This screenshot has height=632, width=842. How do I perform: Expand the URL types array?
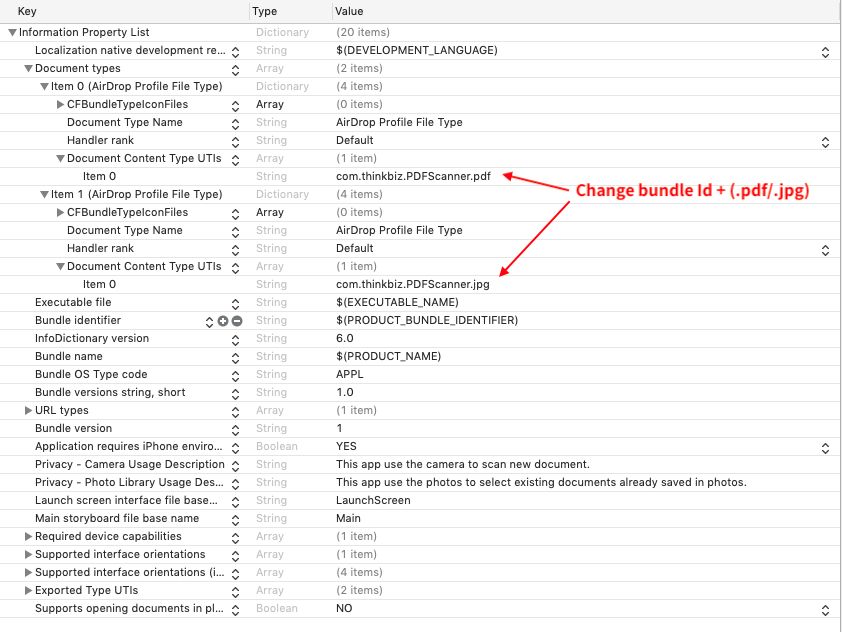[28, 410]
